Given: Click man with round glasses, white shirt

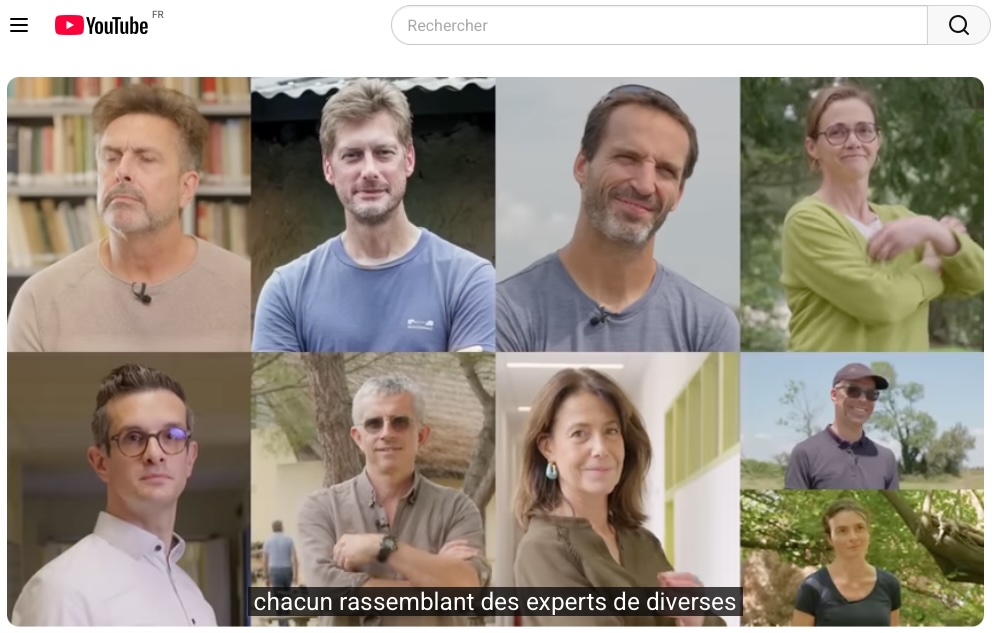Looking at the screenshot, I should pos(129,489).
